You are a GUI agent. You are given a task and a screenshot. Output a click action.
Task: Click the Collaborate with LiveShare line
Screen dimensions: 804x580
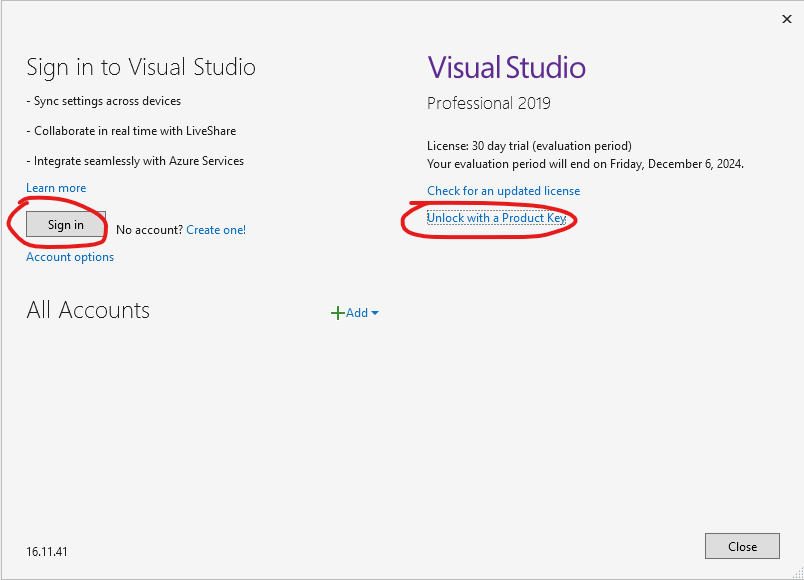click(x=131, y=131)
